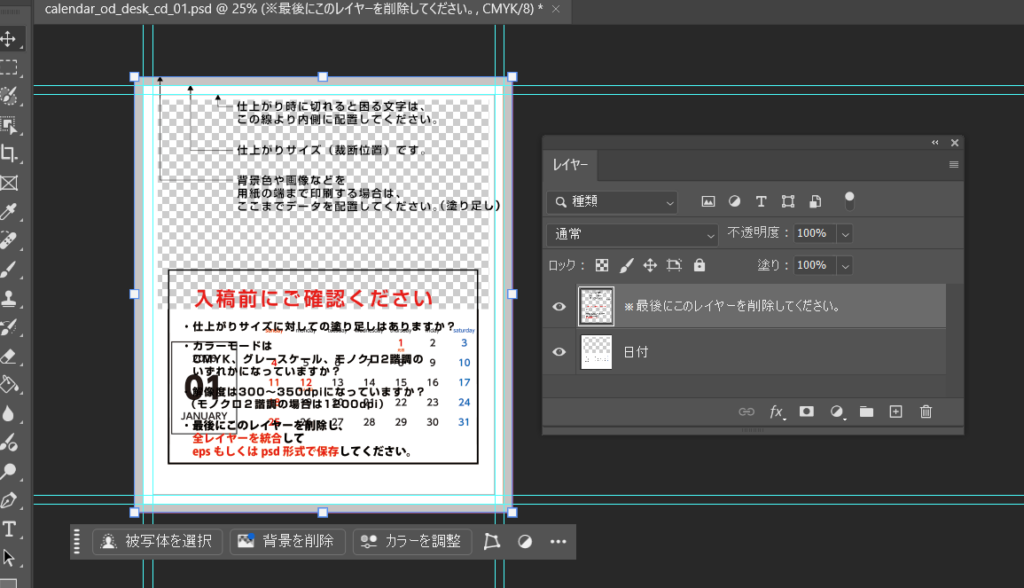1024x588 pixels.
Task: Choose the Pen tool
Action: pos(9,499)
